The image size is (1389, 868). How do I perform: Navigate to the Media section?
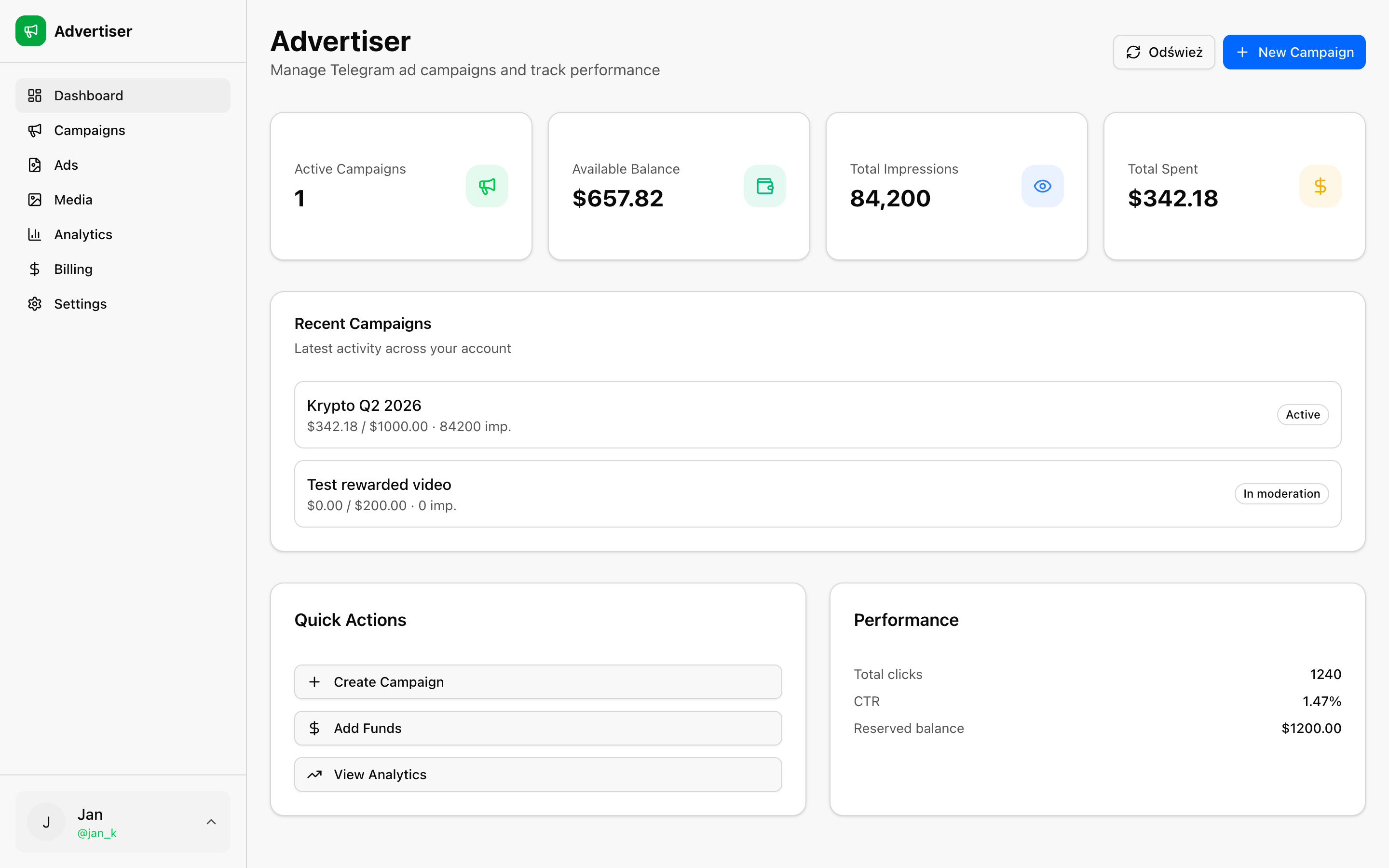click(123, 200)
